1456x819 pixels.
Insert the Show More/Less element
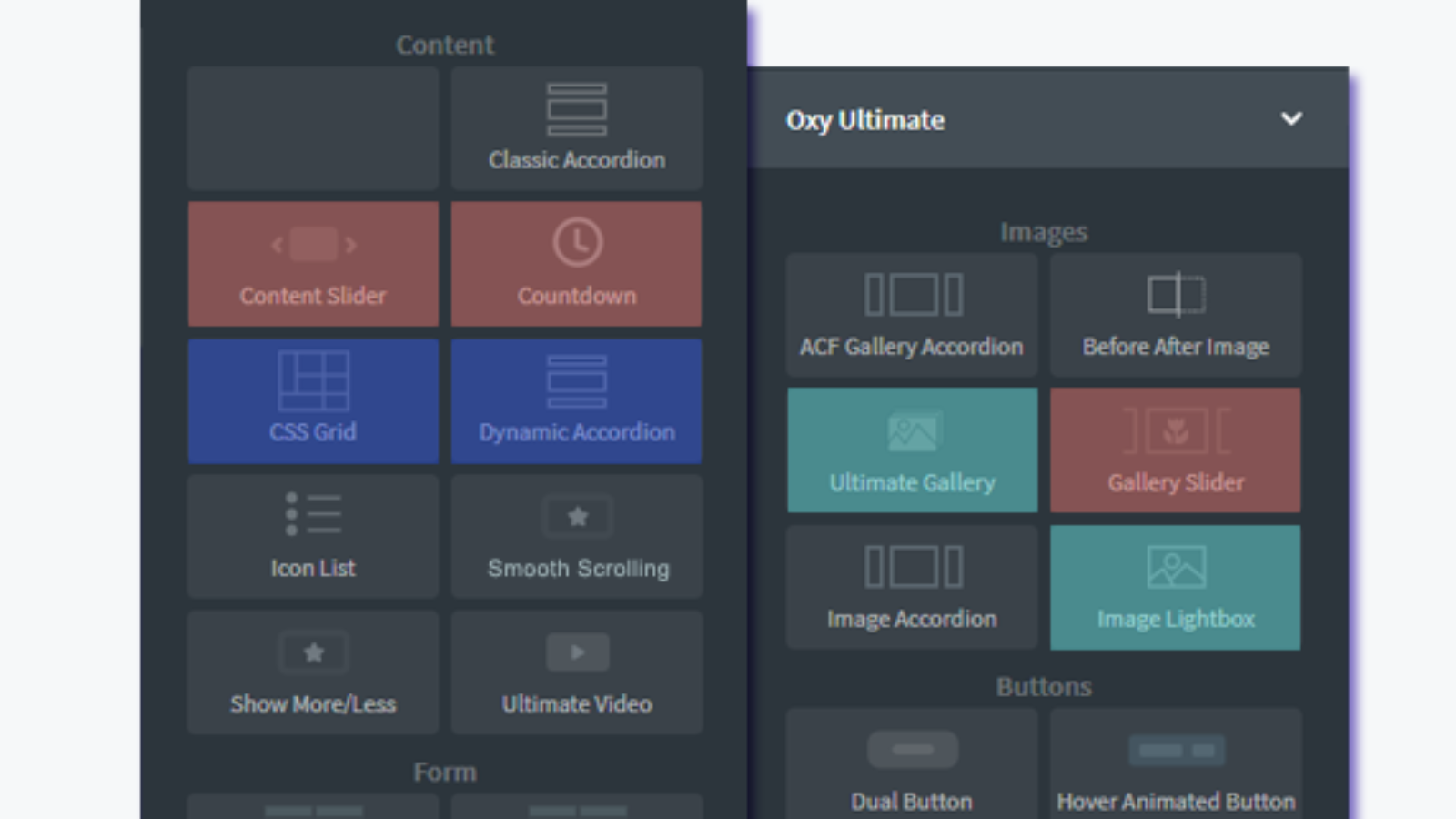(x=313, y=672)
